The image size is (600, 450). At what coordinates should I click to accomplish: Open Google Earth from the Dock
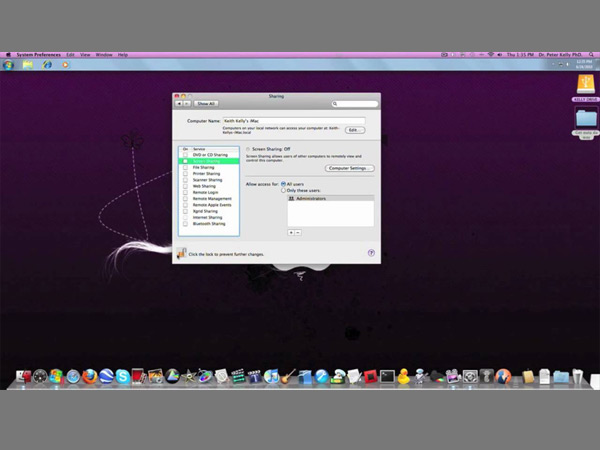point(106,377)
